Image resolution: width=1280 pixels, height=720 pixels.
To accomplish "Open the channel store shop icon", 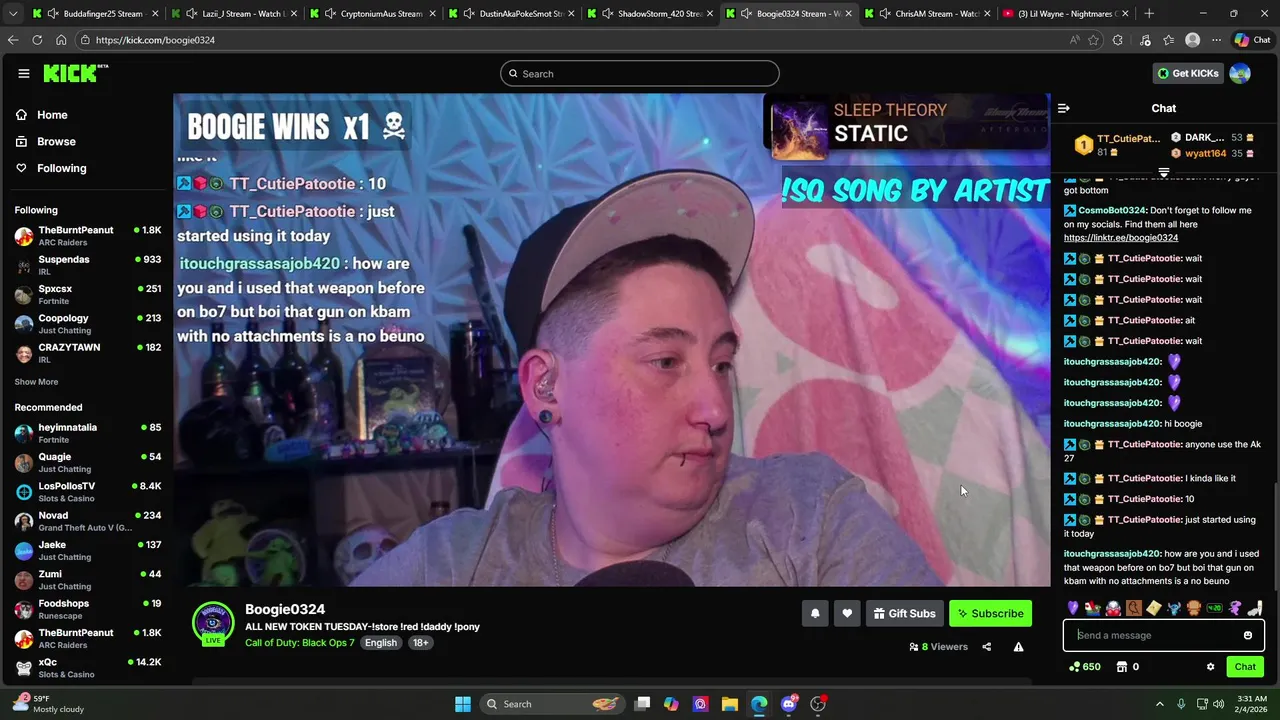I will click(1122, 667).
